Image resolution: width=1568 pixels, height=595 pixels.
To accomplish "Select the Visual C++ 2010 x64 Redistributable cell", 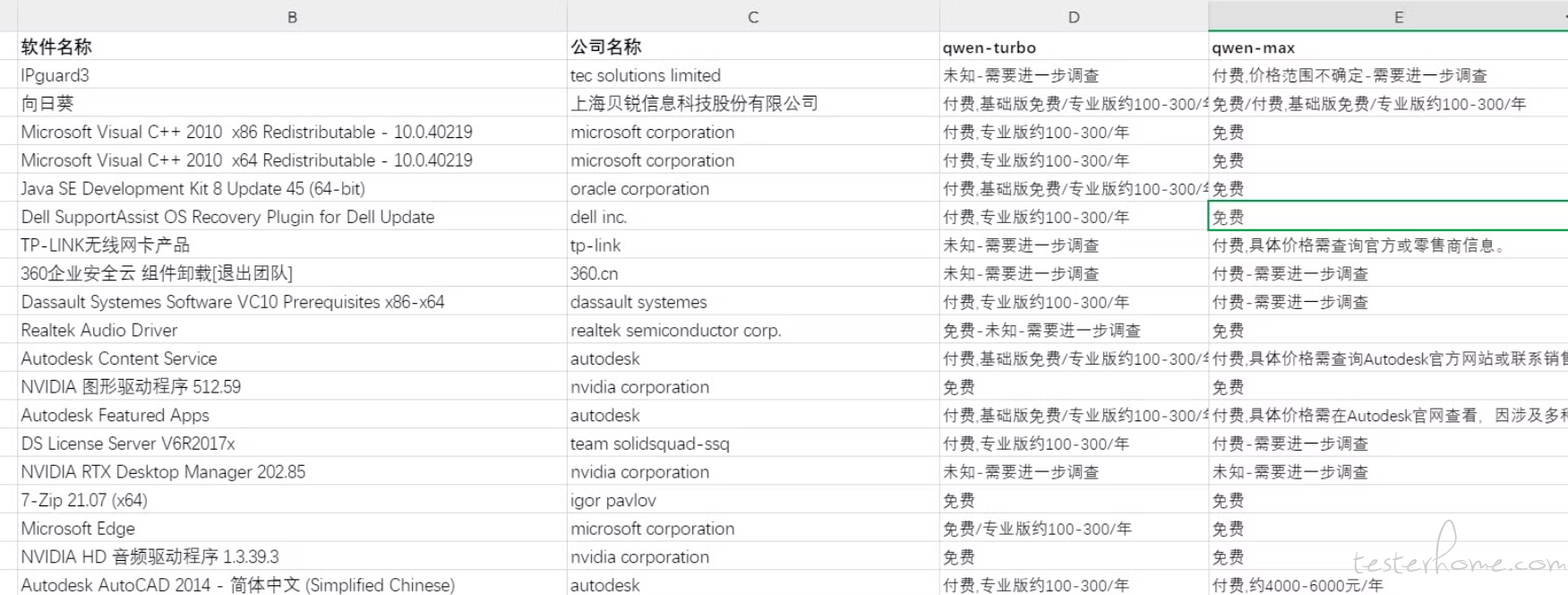I will (292, 160).
